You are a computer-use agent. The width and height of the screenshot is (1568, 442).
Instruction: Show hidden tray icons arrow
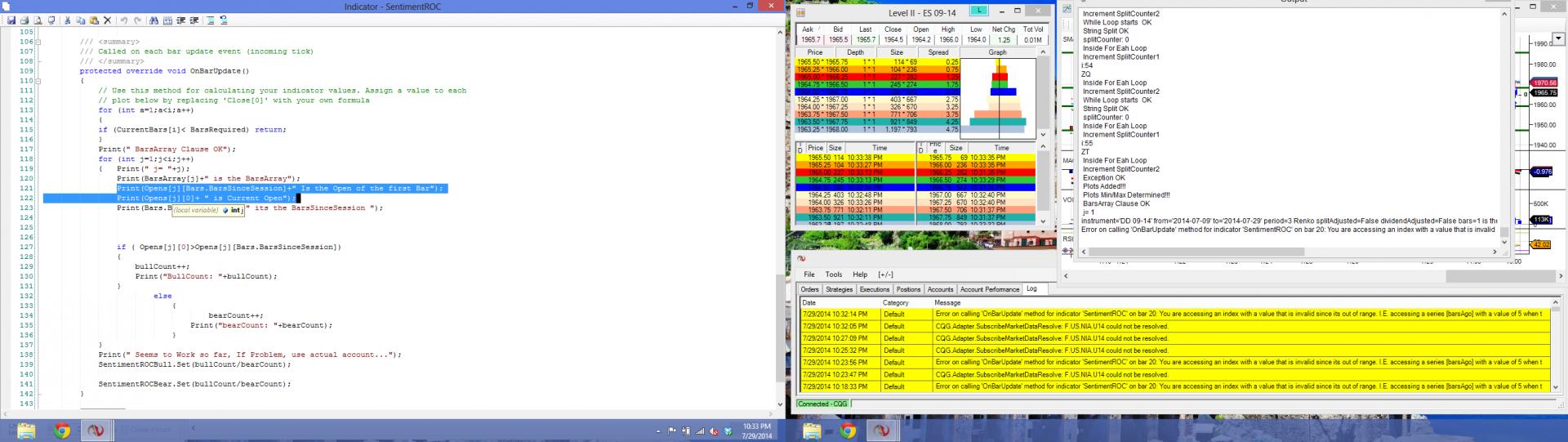tap(658, 431)
